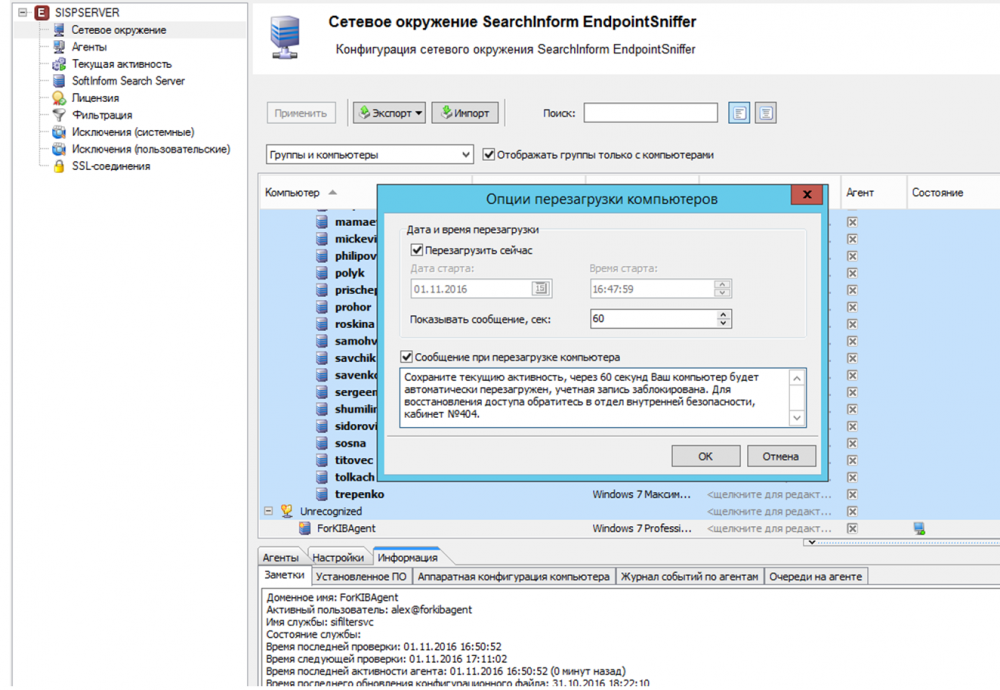Select the roskina computer row

[x=354, y=324]
